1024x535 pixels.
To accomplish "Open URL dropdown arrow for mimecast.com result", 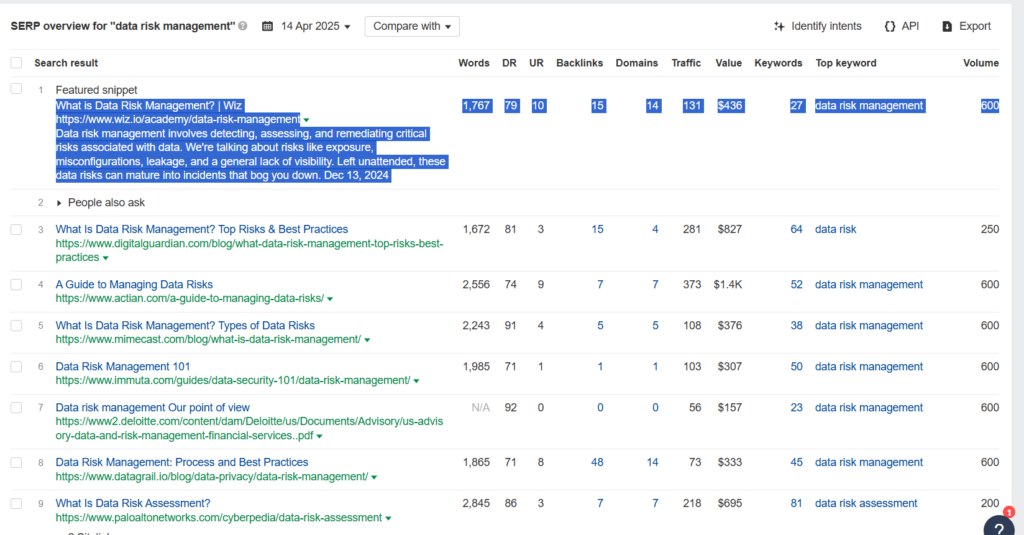I will point(367,340).
